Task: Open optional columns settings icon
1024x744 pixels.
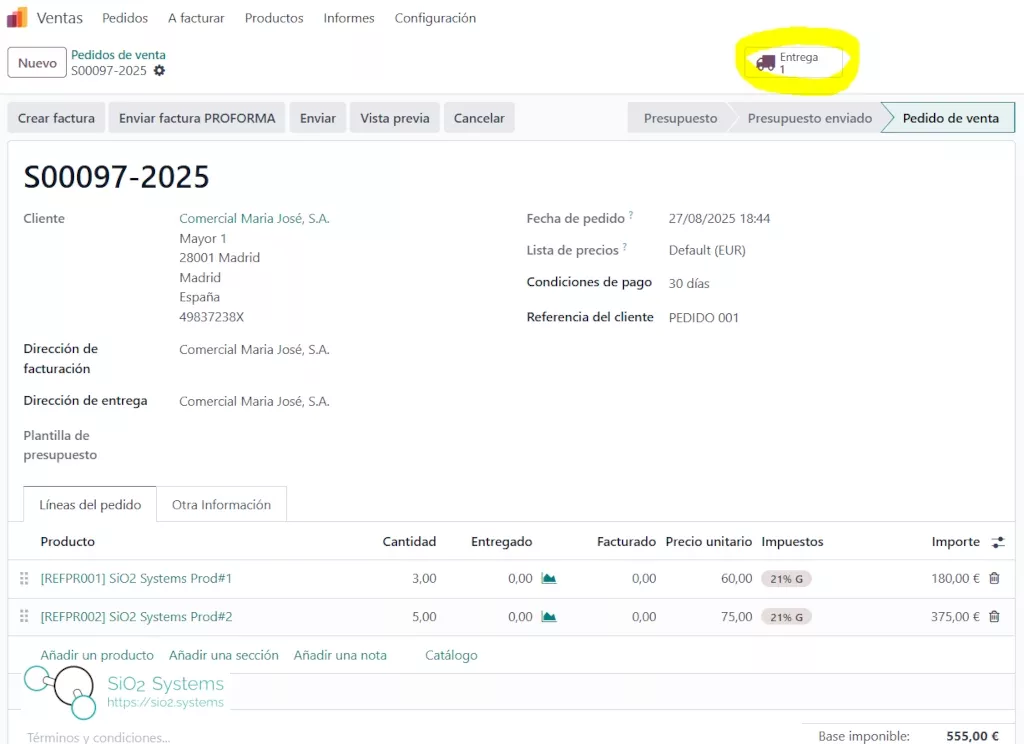Action: point(997,542)
